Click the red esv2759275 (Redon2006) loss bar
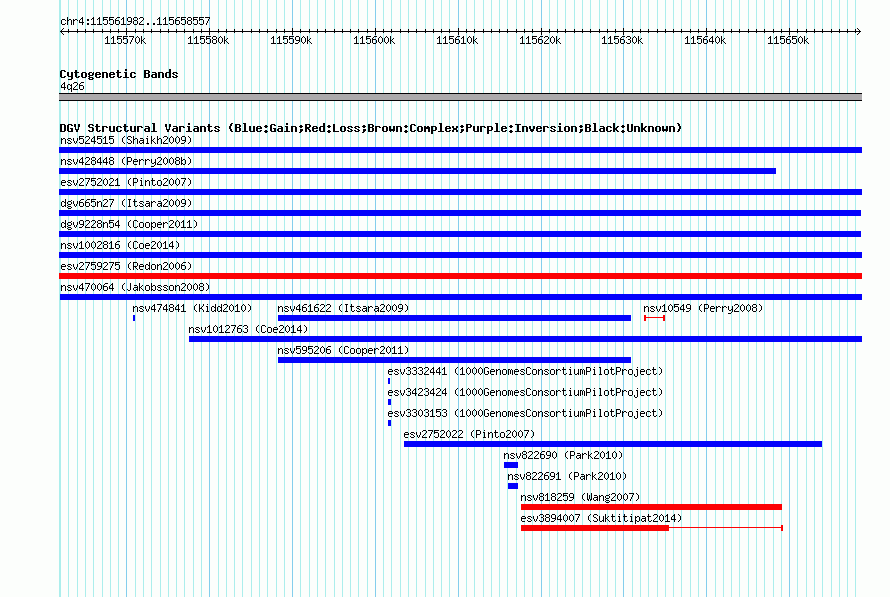 460,276
